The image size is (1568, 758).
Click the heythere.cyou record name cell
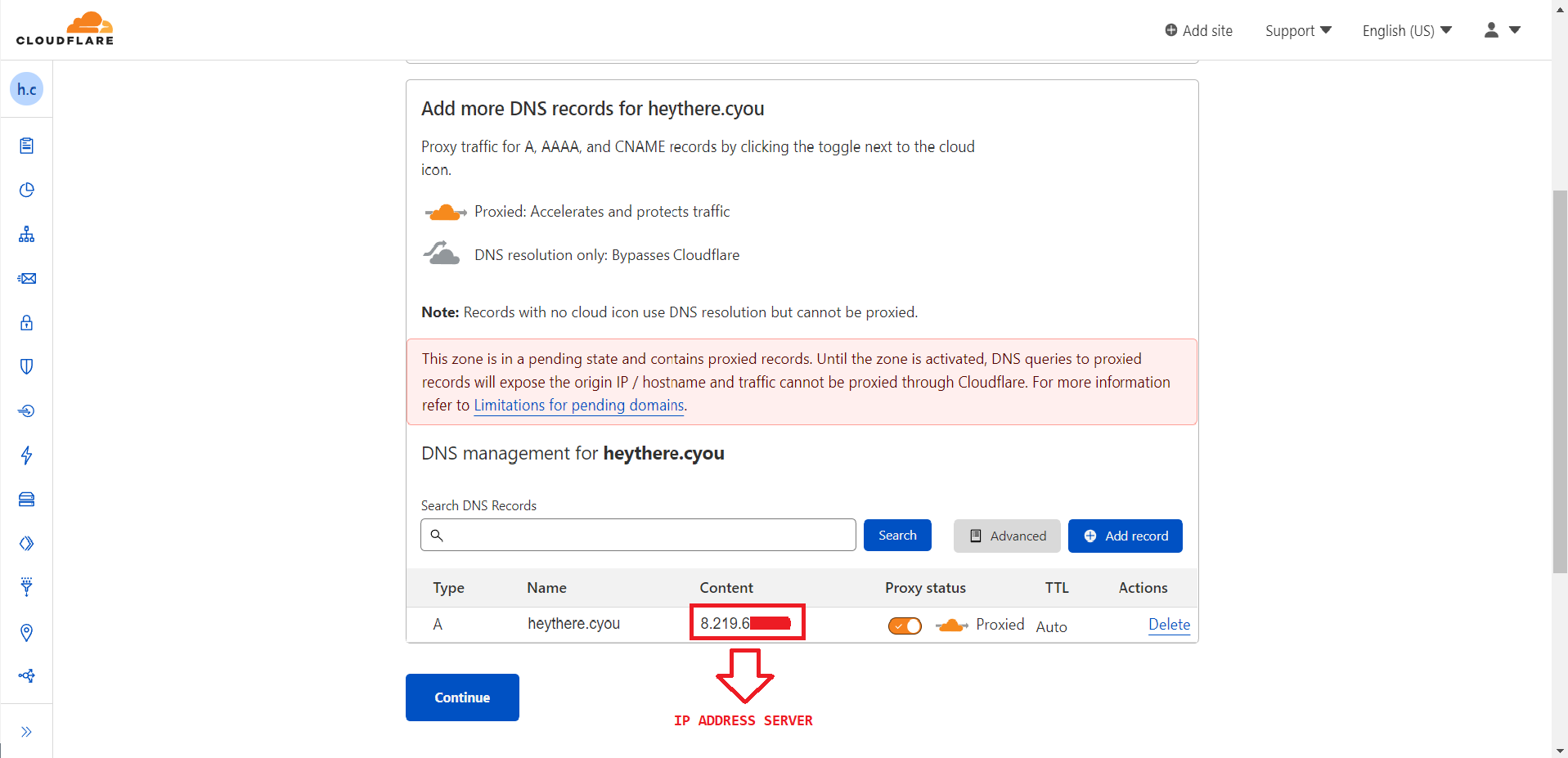point(573,624)
